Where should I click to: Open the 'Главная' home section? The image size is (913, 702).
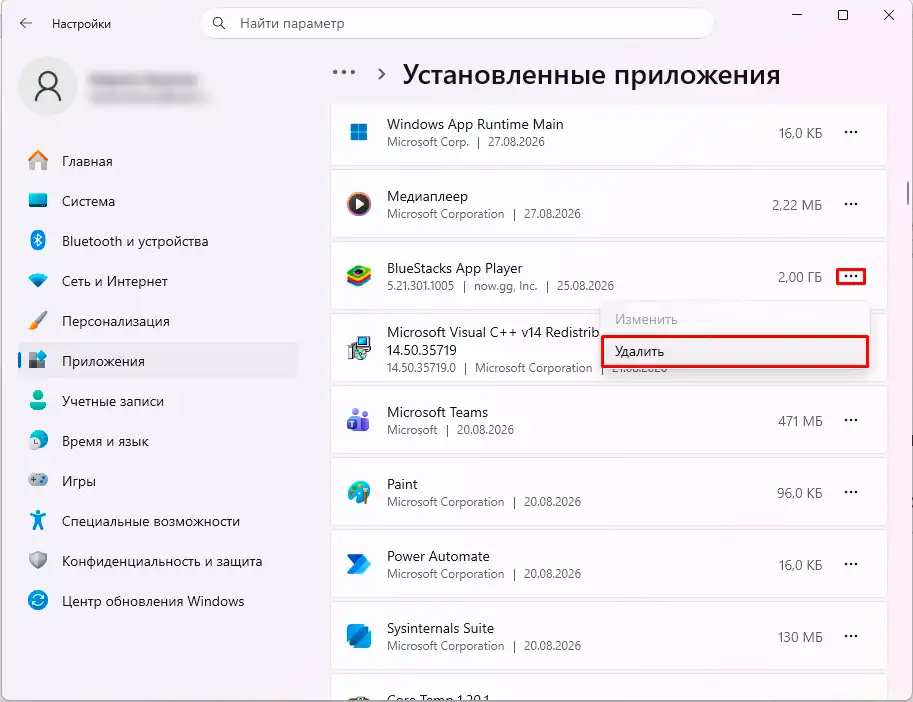157,161
